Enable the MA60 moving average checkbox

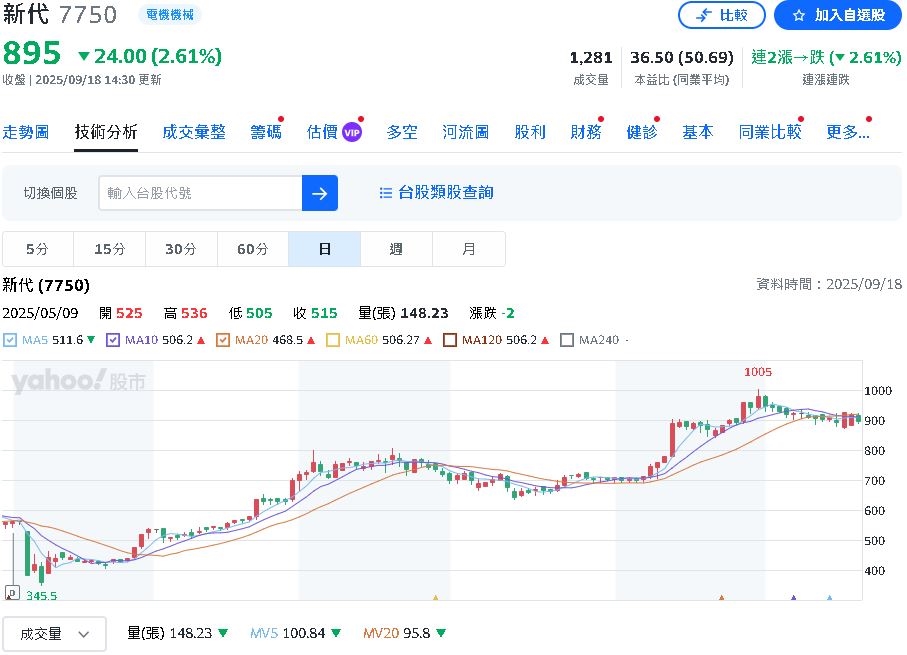pyautogui.click(x=331, y=339)
